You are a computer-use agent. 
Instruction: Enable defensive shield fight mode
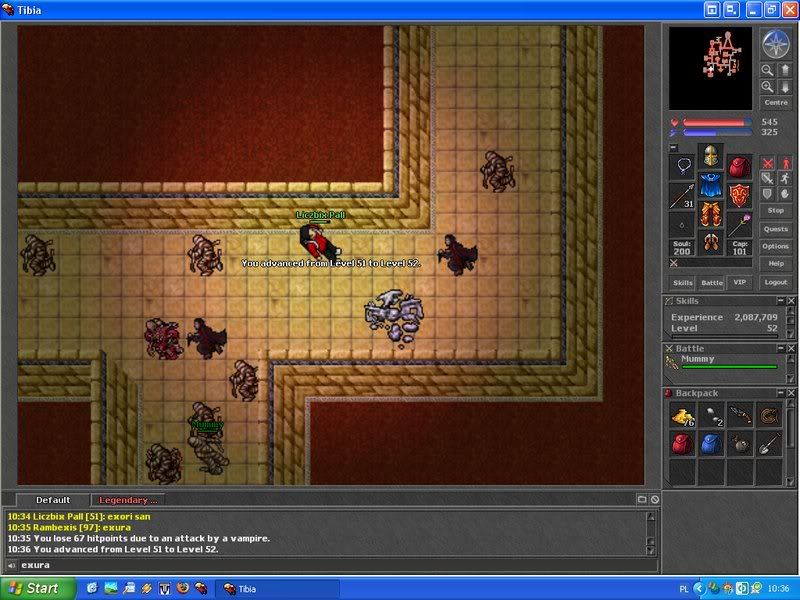[x=768, y=194]
